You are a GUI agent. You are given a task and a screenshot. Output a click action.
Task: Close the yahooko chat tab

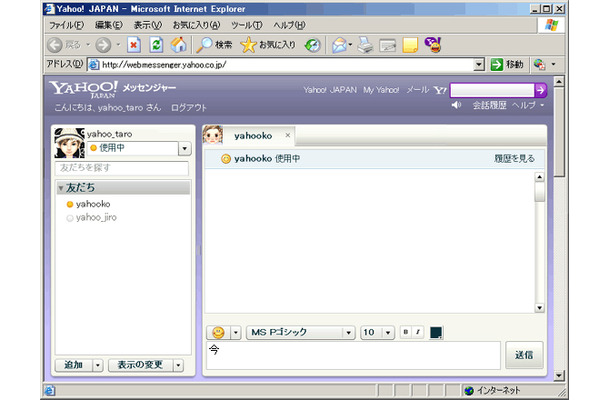[288, 135]
